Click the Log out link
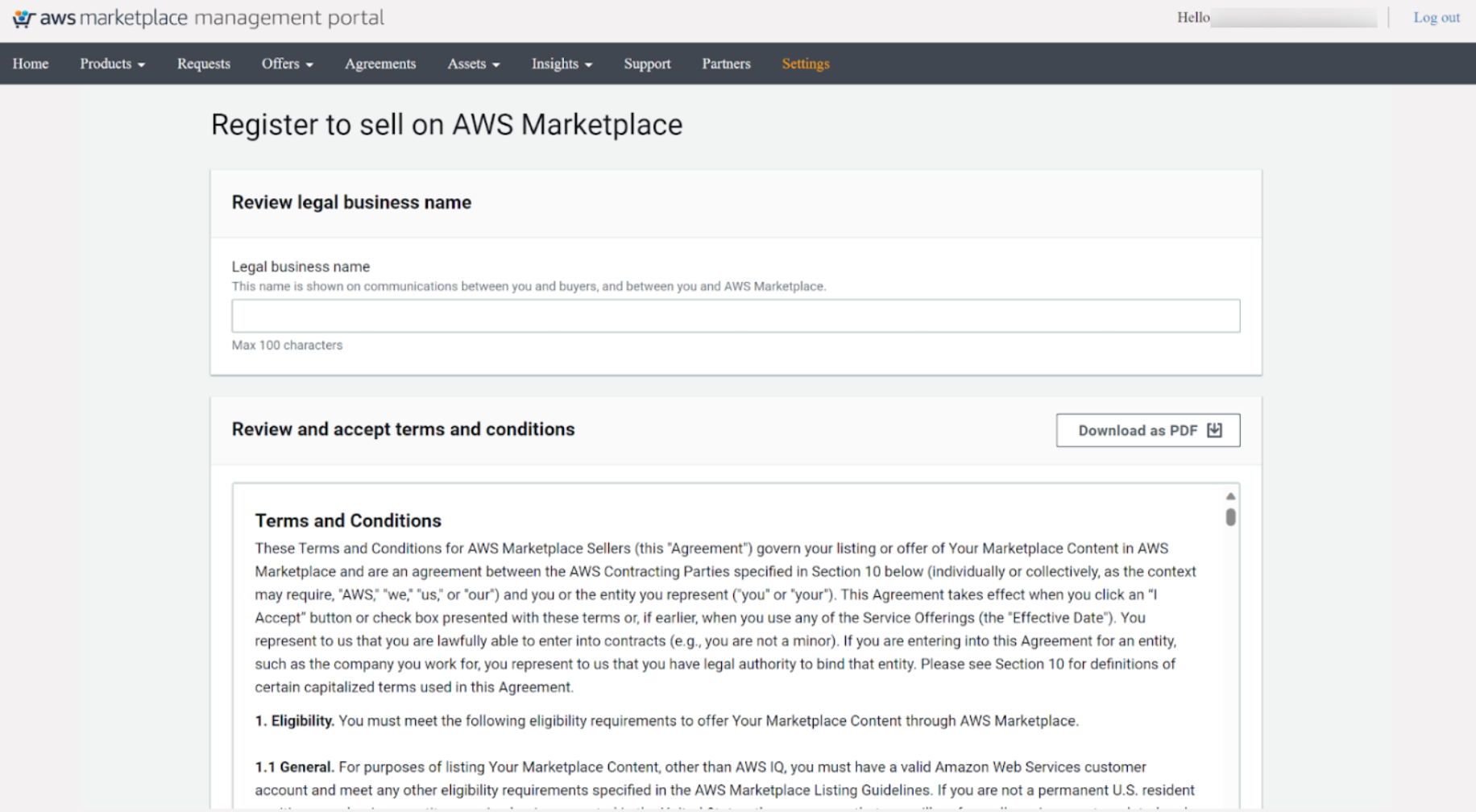 [x=1437, y=17]
